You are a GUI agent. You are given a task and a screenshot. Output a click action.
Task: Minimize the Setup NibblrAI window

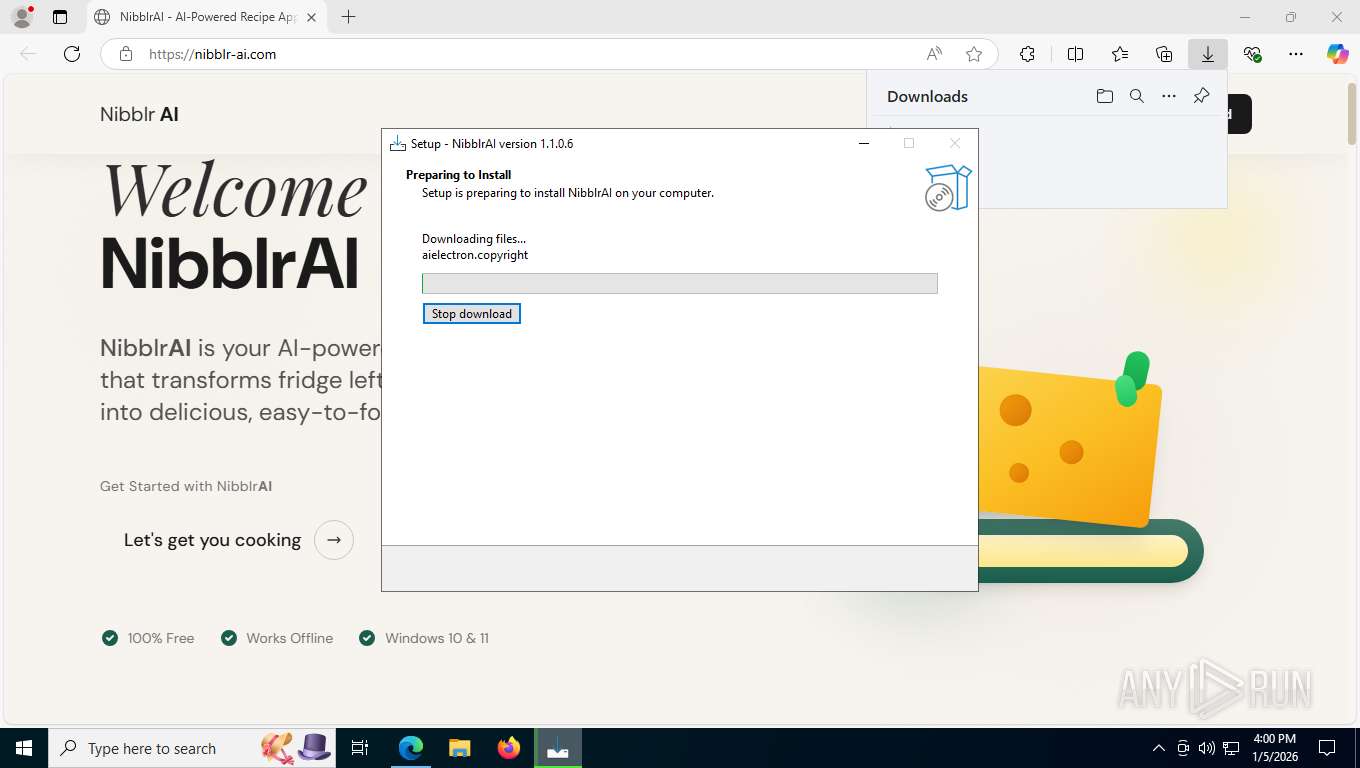(x=864, y=143)
